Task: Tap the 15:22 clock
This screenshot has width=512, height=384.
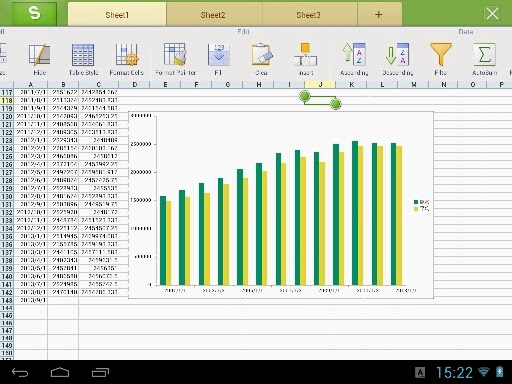Action: [x=454, y=372]
